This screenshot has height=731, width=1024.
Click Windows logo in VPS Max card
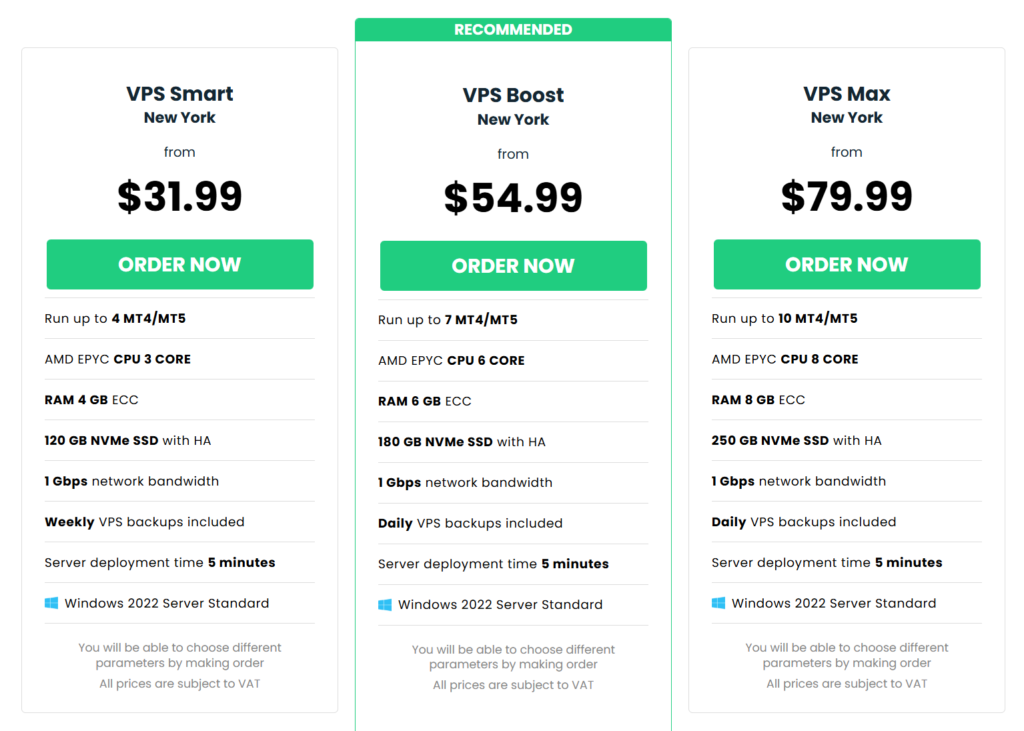click(x=718, y=603)
